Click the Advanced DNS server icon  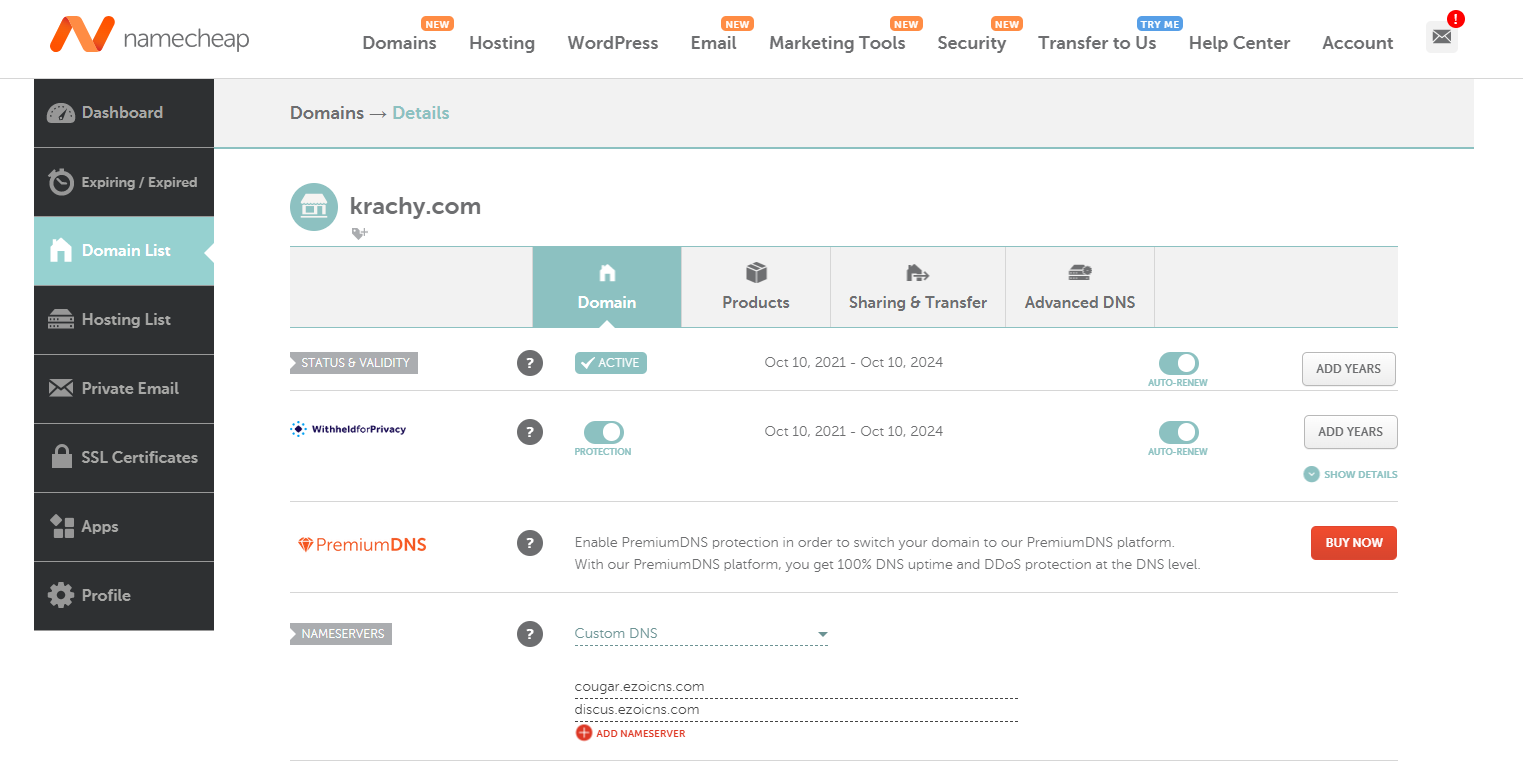point(1080,272)
